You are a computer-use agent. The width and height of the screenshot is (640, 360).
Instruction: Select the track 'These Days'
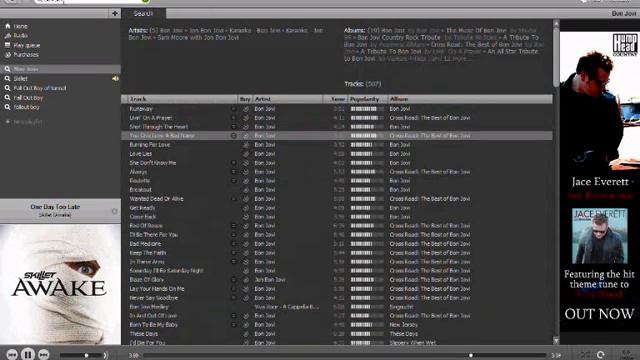coord(143,334)
